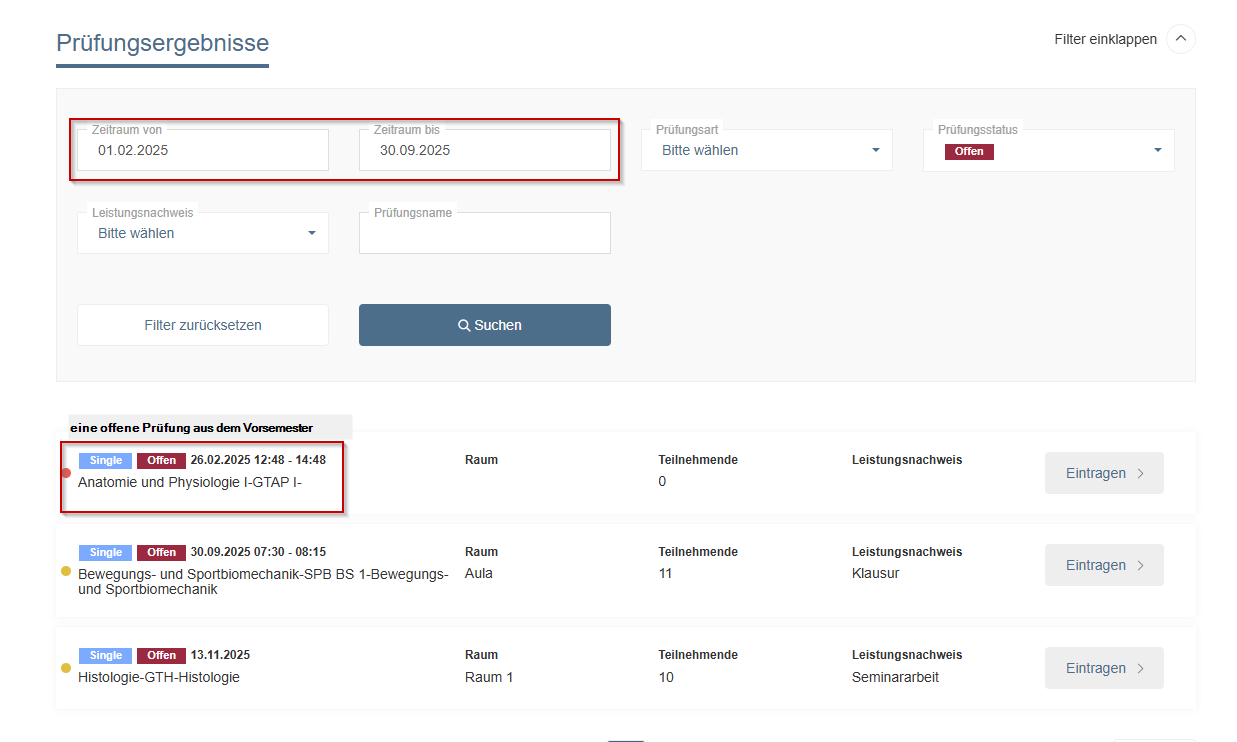This screenshot has height=742, width=1237.
Task: Click the Suchen button
Action: click(x=485, y=325)
